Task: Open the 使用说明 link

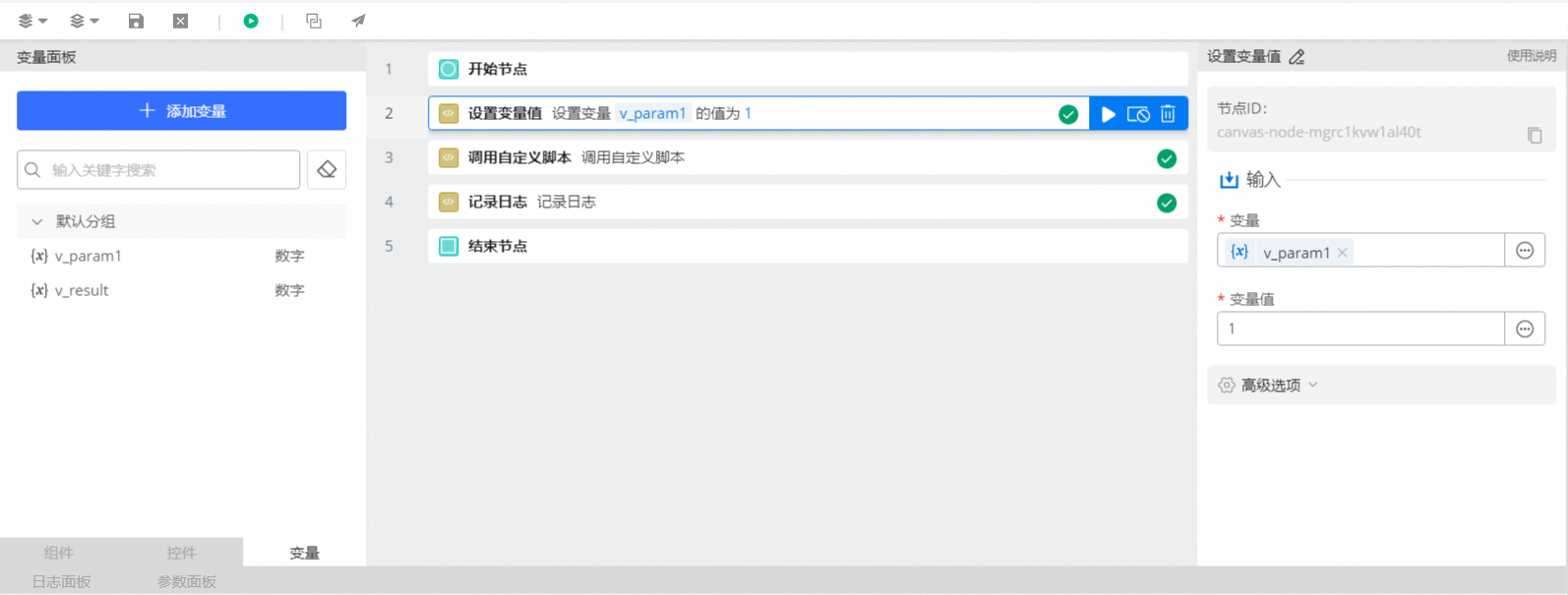Action: tap(1531, 56)
